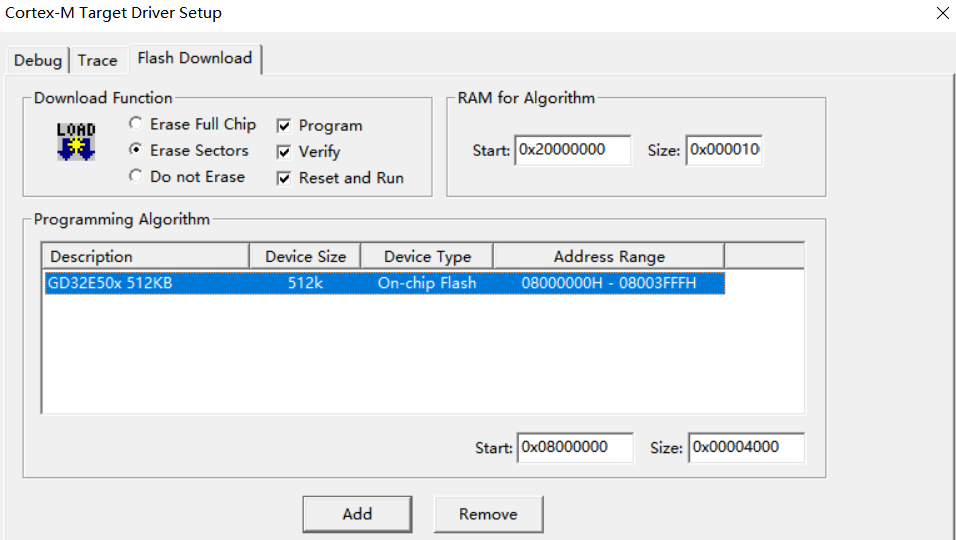This screenshot has width=956, height=540.
Task: Click the Add button
Action: click(357, 514)
